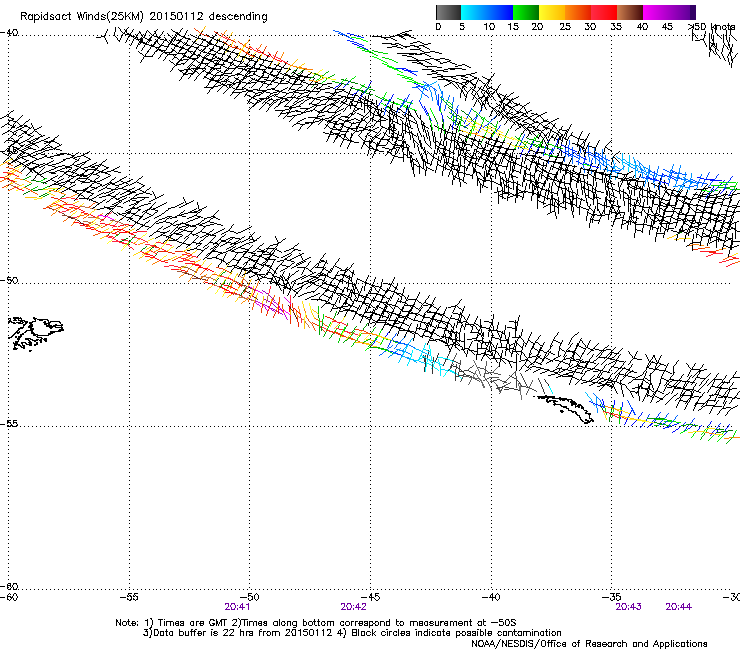Click the South Georgia island outline

point(565,409)
